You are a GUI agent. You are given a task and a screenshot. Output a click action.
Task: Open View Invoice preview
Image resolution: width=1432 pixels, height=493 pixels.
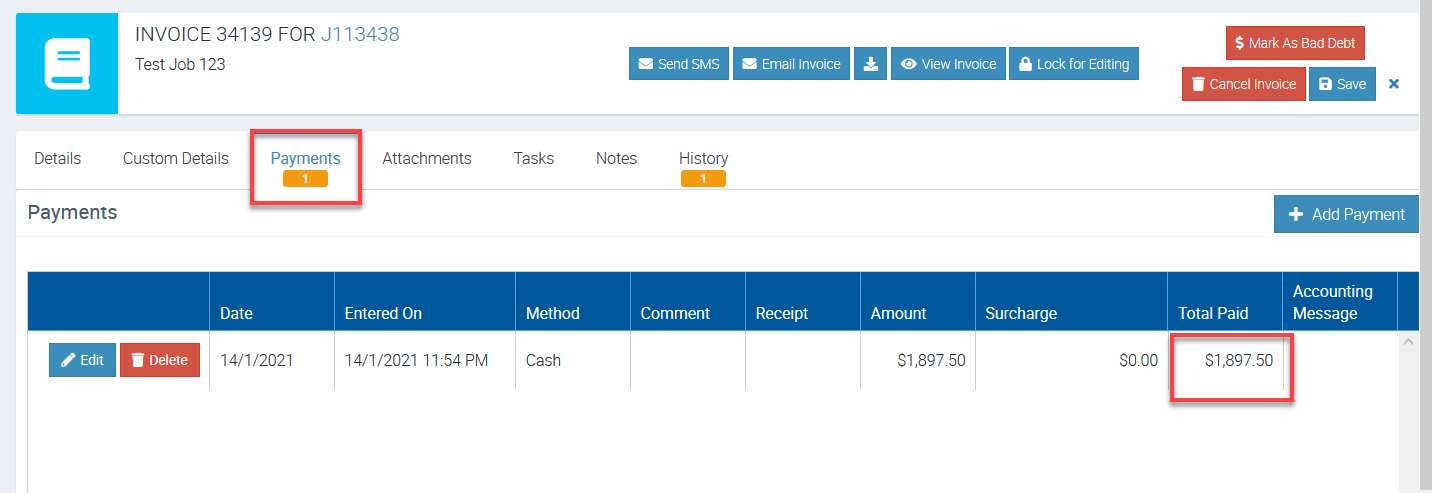pyautogui.click(x=948, y=64)
